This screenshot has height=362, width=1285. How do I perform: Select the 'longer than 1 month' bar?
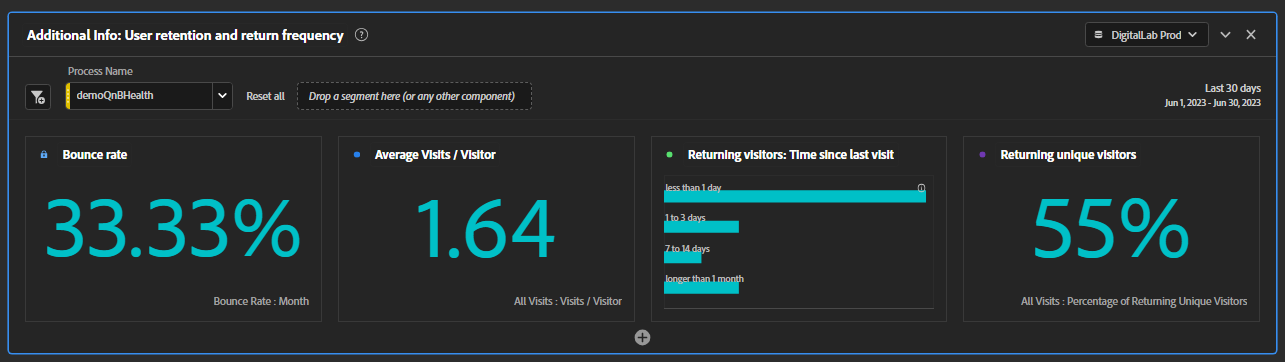[701, 287]
